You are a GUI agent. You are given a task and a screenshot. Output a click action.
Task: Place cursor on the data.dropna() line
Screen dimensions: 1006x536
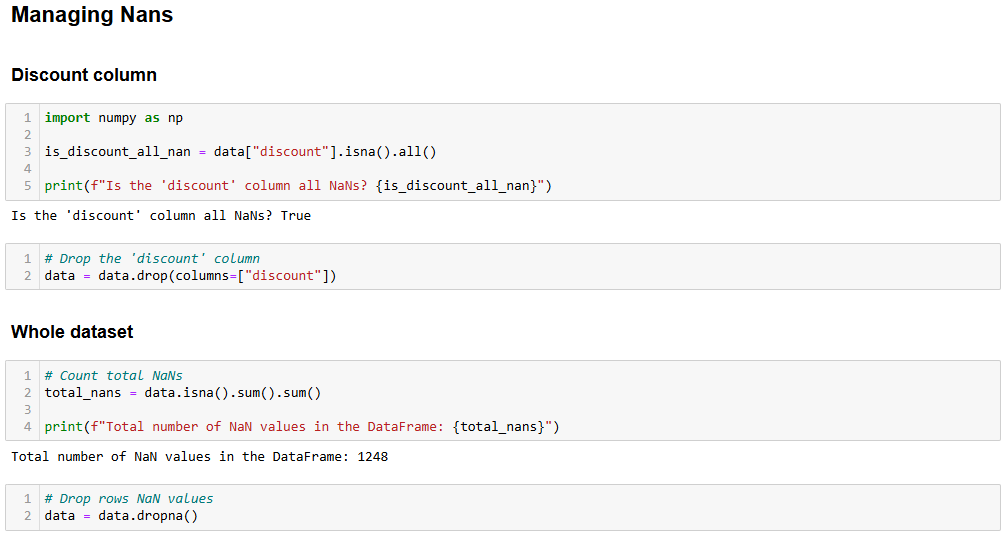(121, 516)
